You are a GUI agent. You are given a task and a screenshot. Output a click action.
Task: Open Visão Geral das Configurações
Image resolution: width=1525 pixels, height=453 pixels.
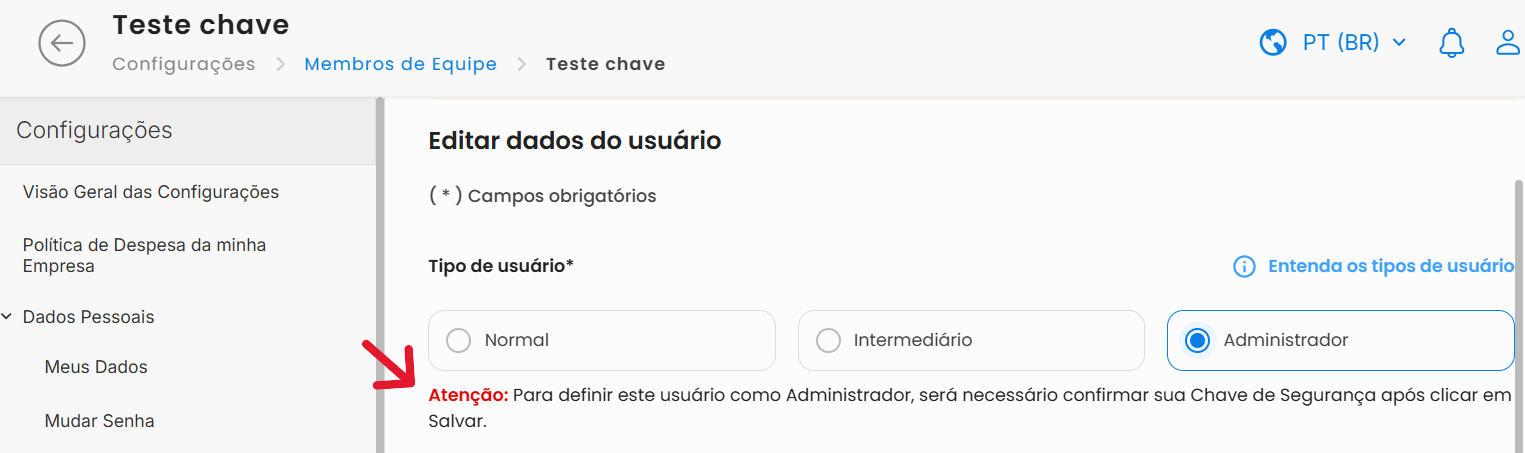click(150, 192)
